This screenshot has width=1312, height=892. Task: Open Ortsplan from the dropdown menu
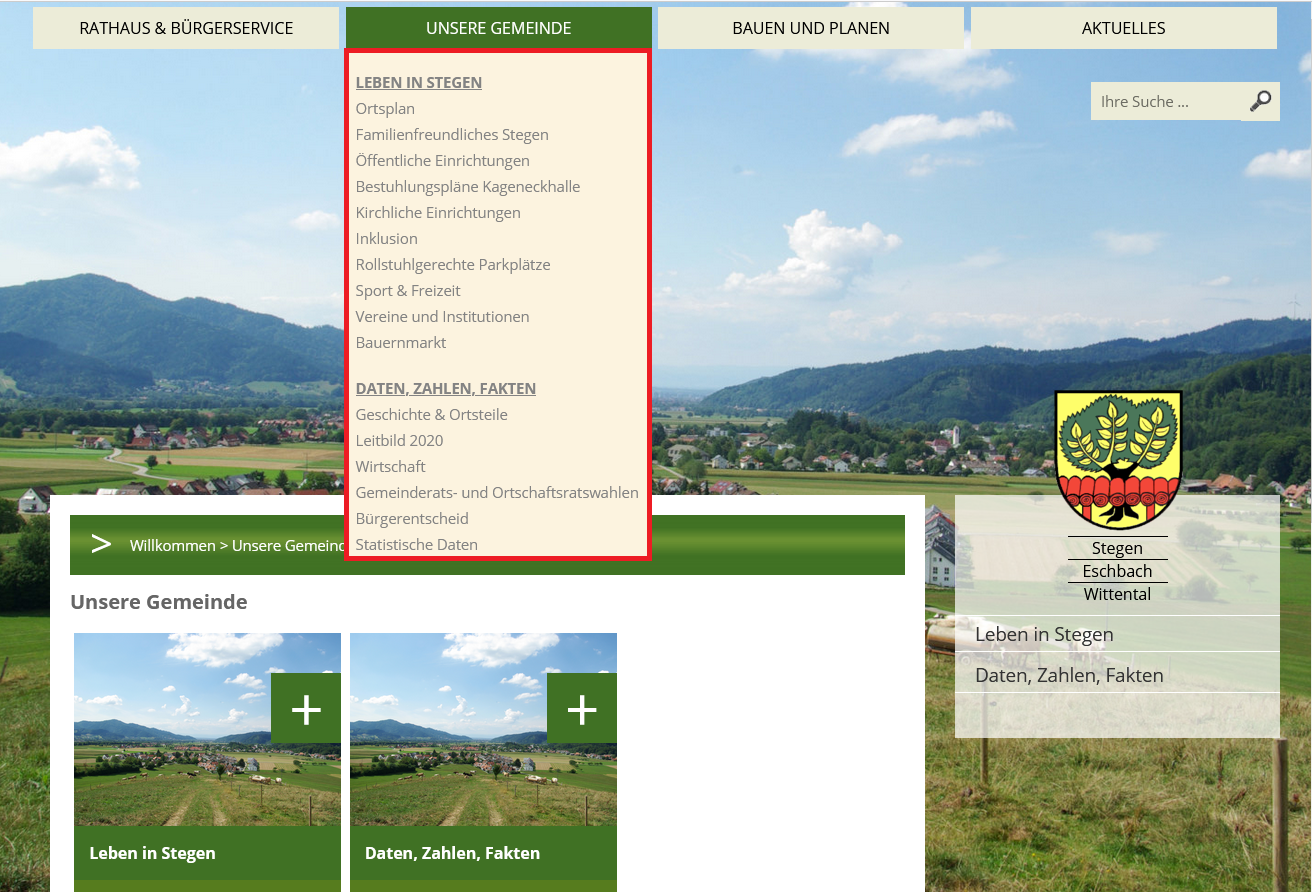[385, 108]
